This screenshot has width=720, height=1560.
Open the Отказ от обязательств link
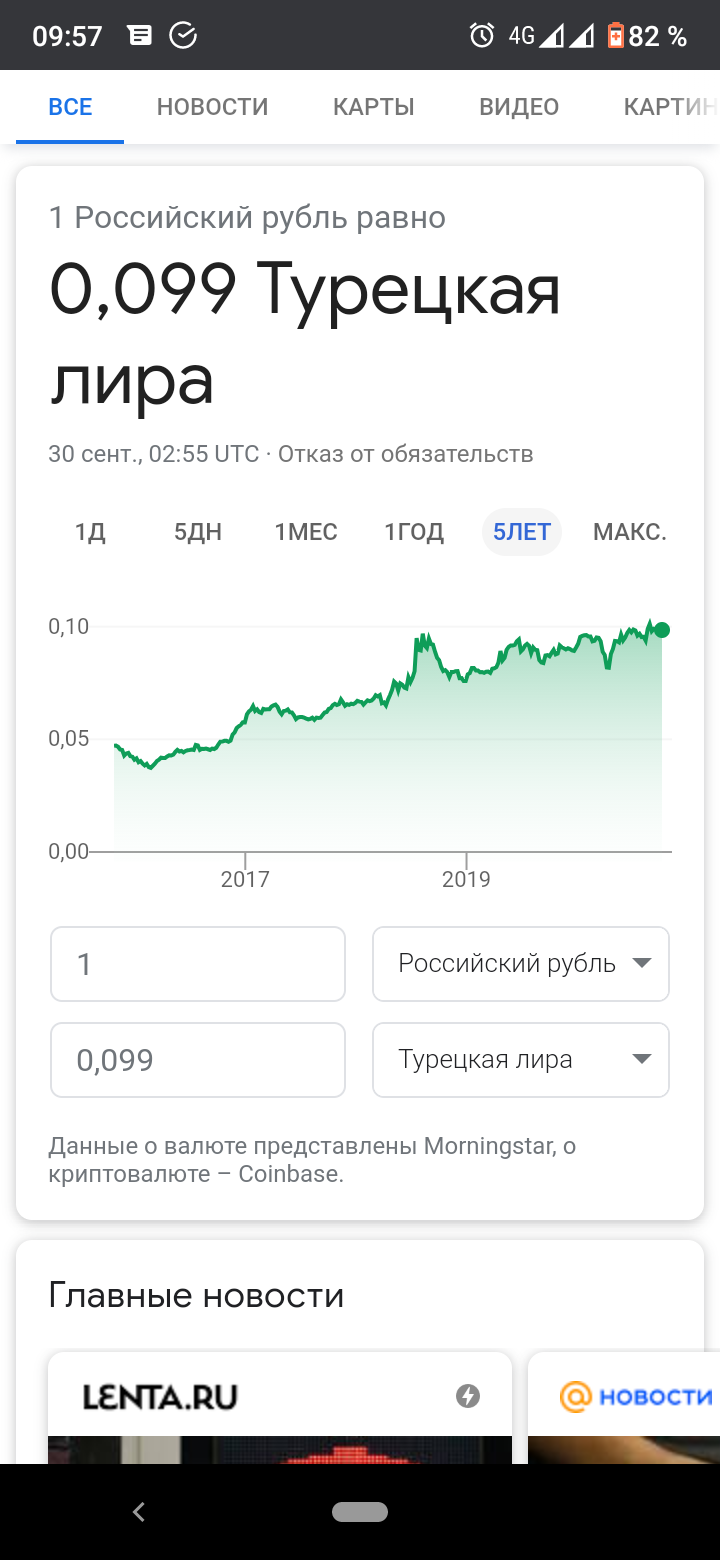pos(406,454)
